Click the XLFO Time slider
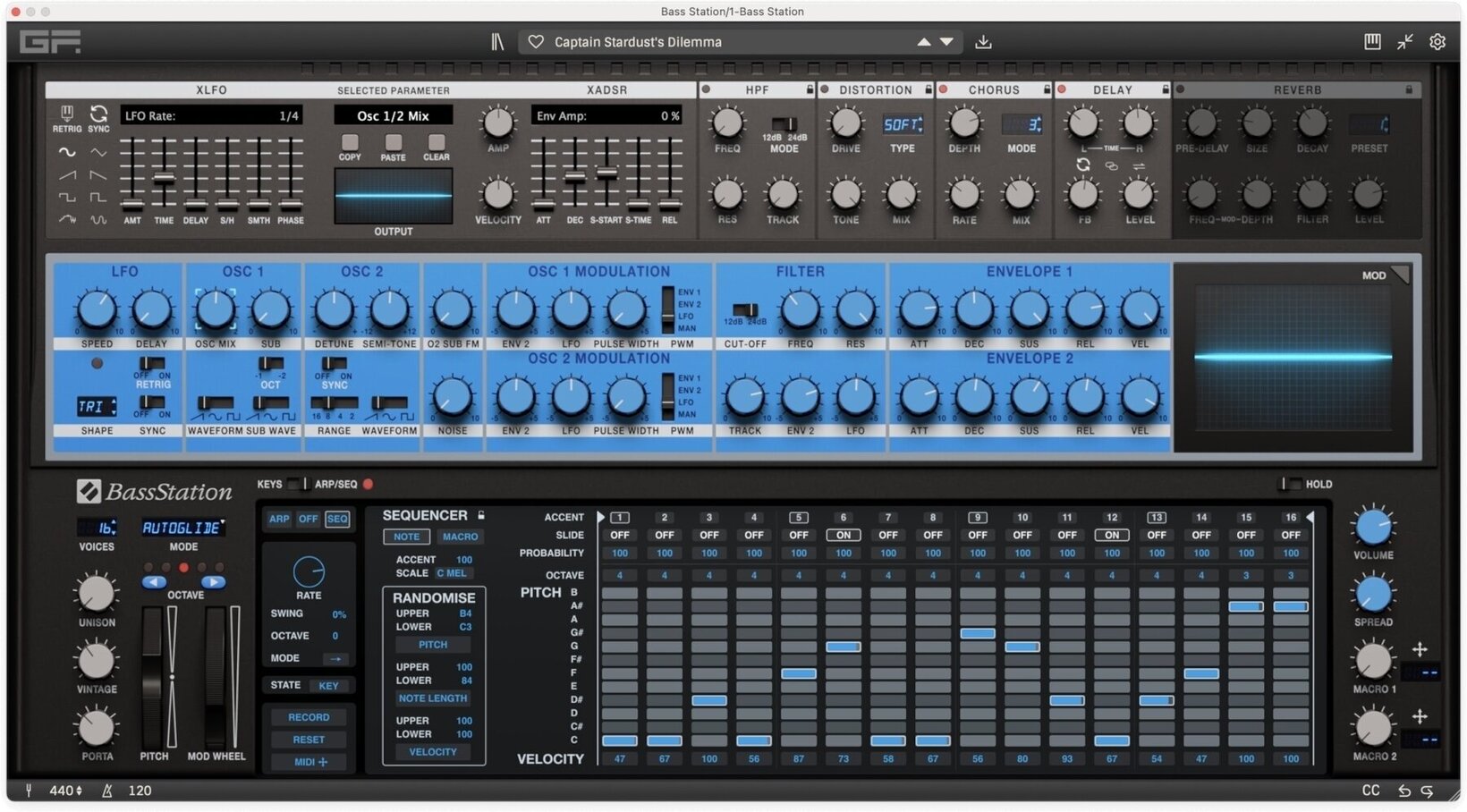1467x812 pixels. [164, 178]
